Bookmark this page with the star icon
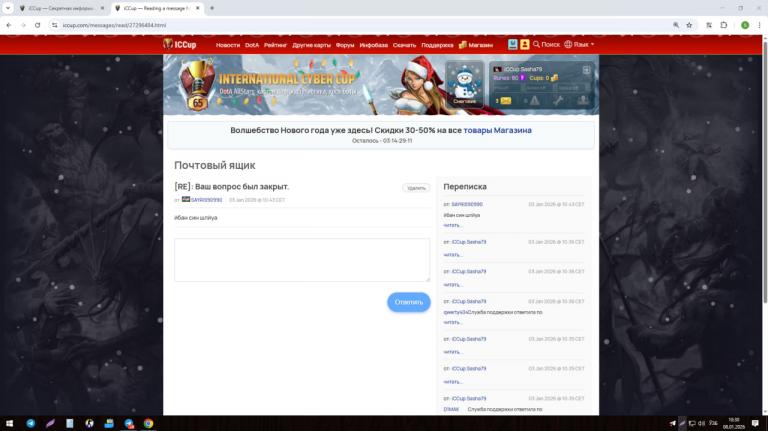 pos(689,25)
